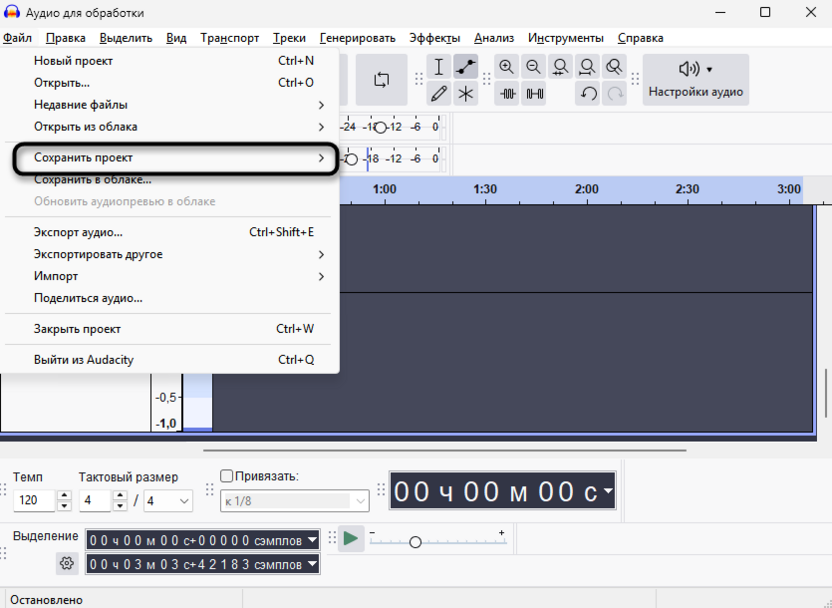The width and height of the screenshot is (832, 608).
Task: Select the Selection (I-beam) tool
Action: [439, 67]
